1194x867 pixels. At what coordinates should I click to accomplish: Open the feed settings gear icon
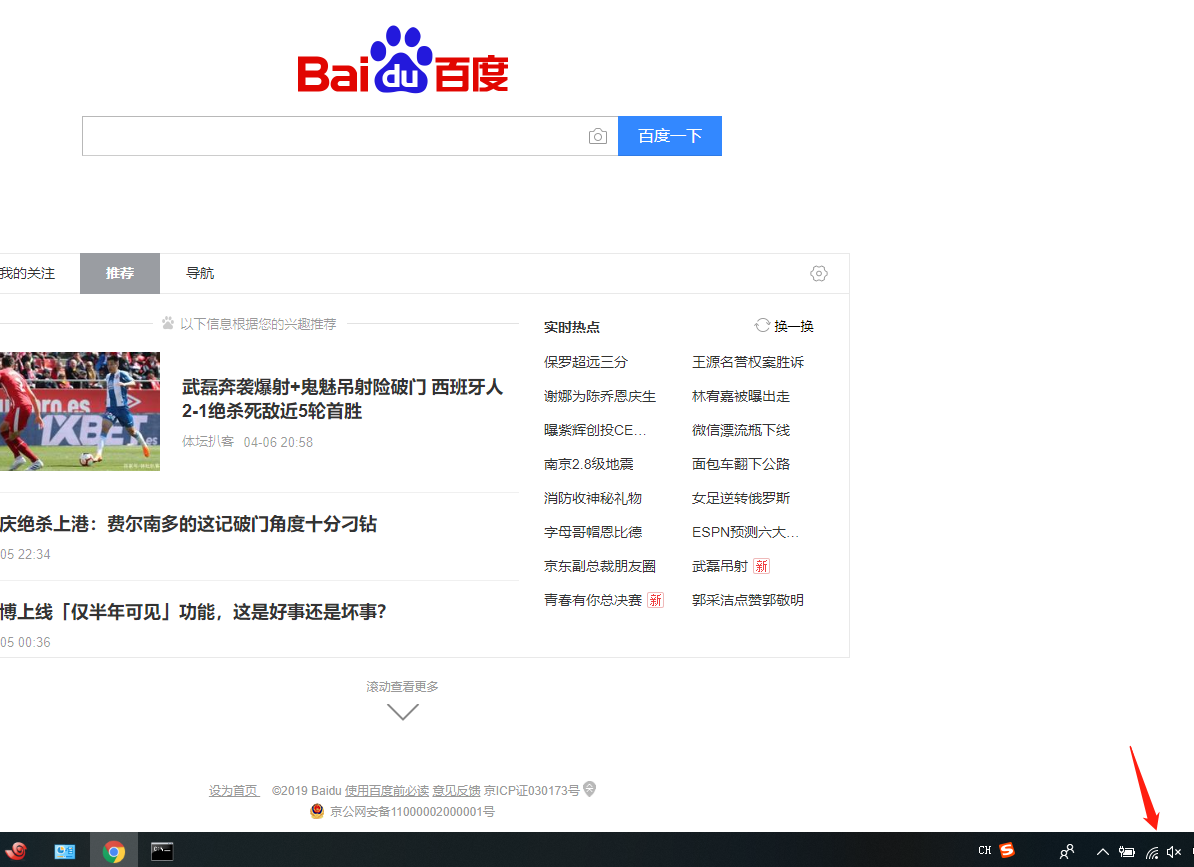pyautogui.click(x=819, y=273)
